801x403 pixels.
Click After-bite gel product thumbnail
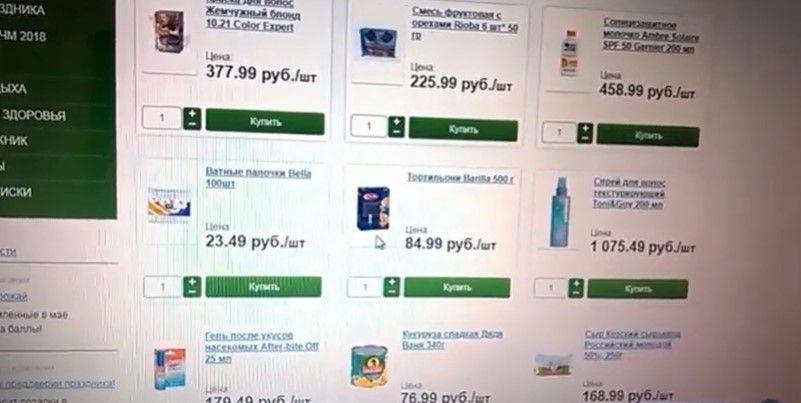point(170,369)
